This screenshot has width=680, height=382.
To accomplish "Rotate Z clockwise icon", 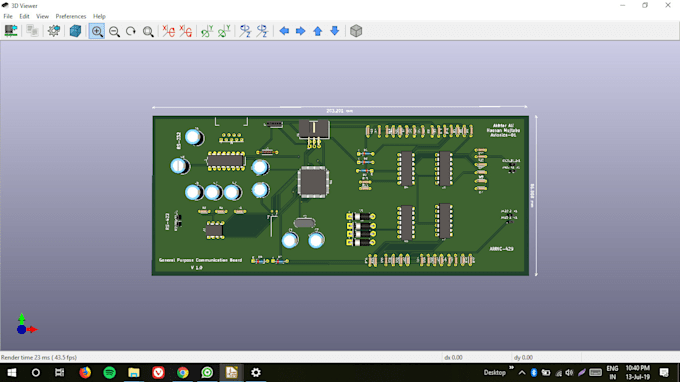I will (245, 31).
